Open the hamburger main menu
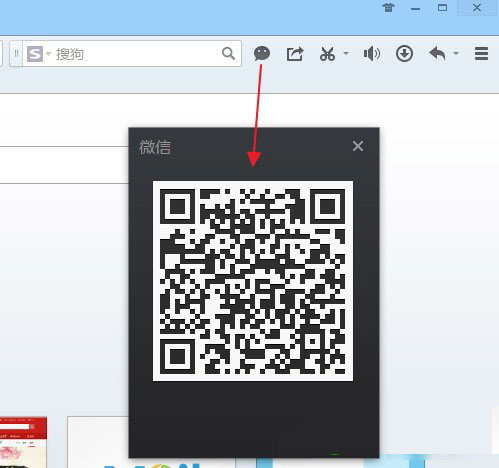Viewport: 499px width, 468px height. [481, 54]
